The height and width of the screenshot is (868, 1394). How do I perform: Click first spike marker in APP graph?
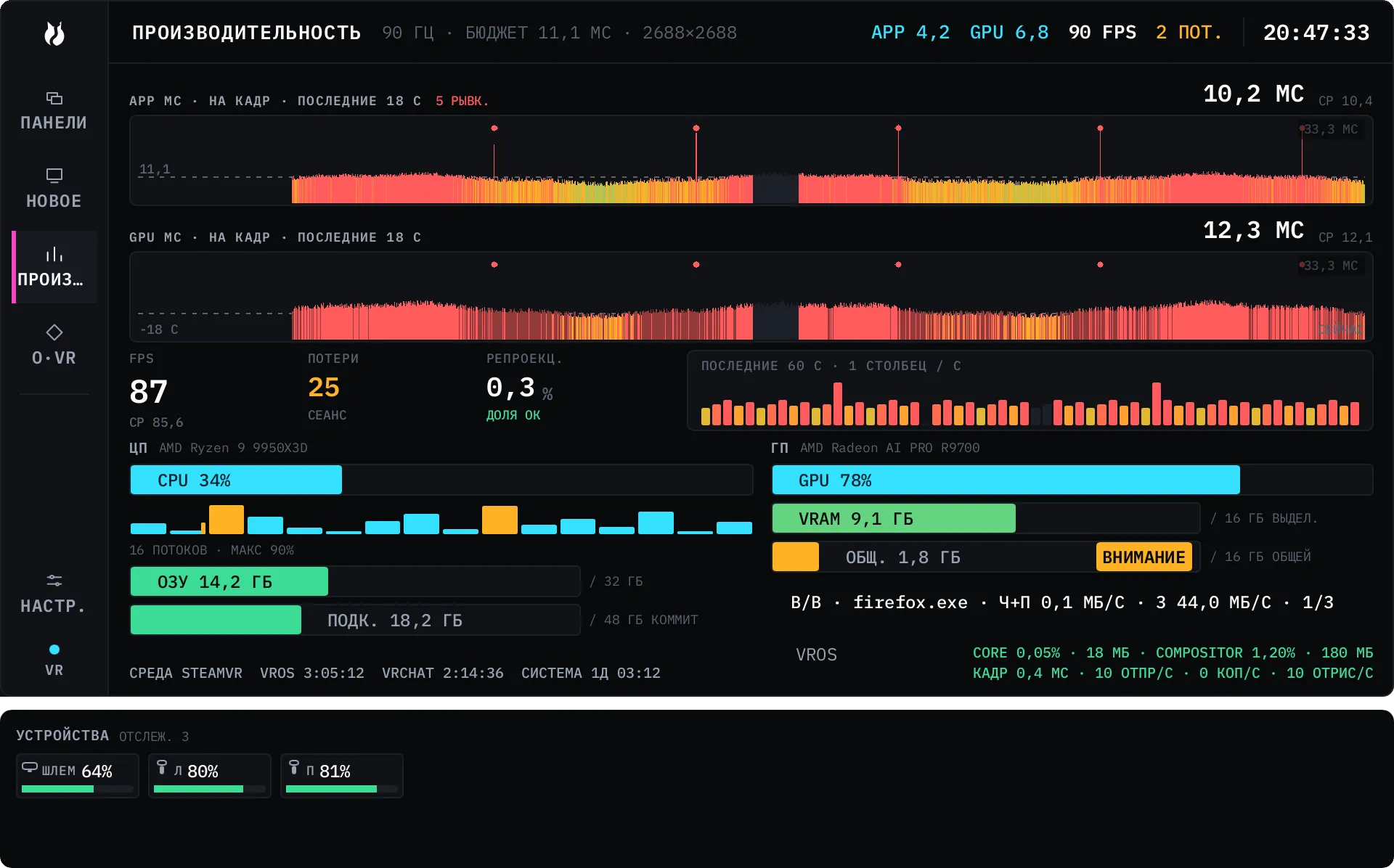click(494, 128)
